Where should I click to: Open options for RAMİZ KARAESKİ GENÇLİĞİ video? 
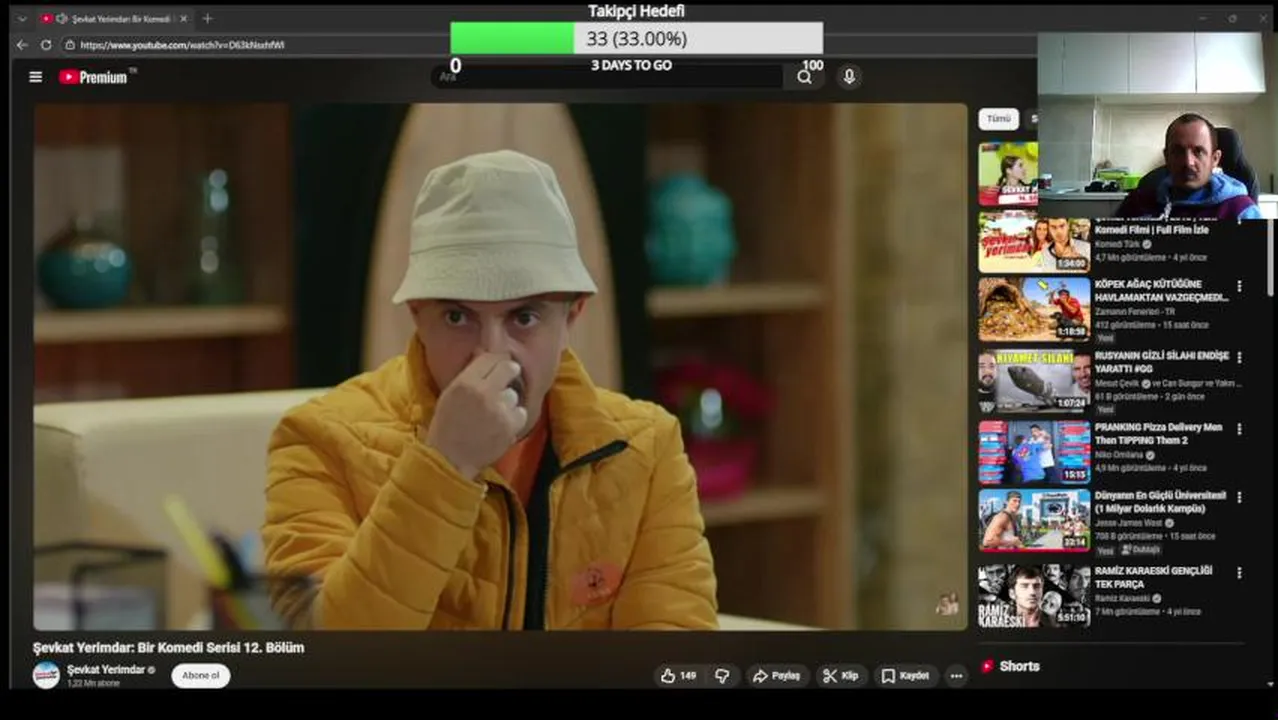click(x=1239, y=573)
